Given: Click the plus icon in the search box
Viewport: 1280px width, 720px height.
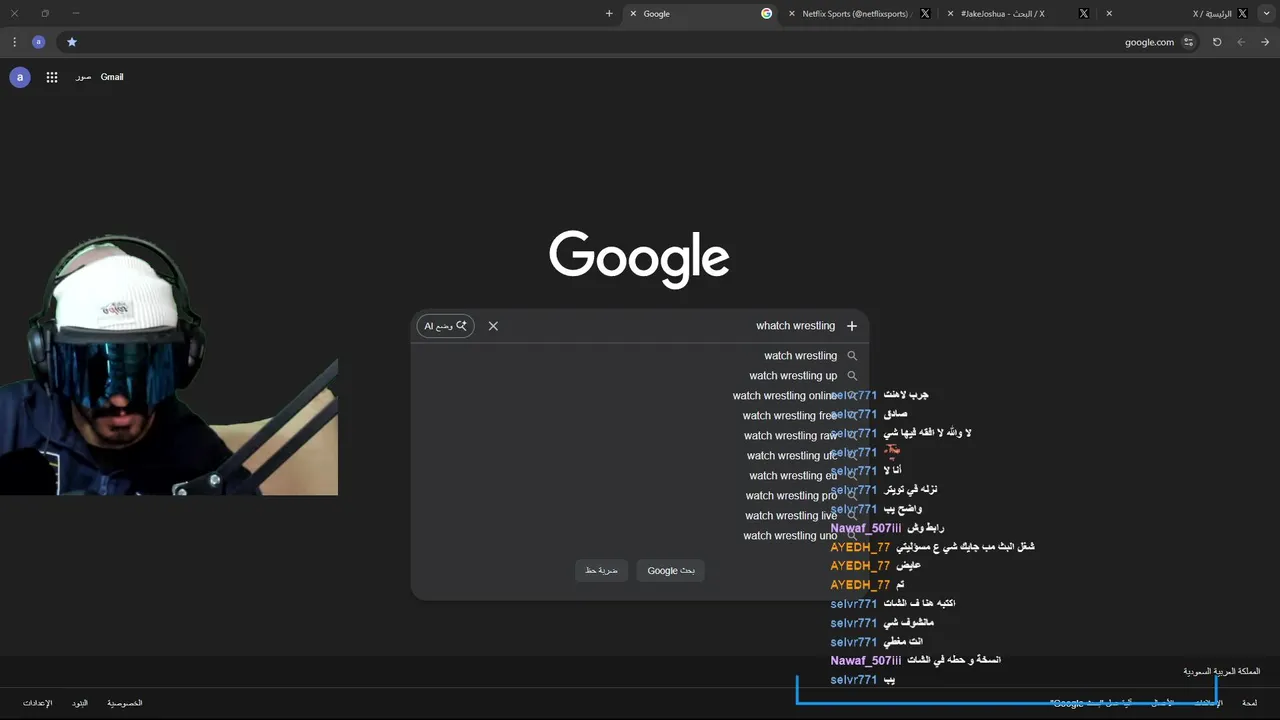Looking at the screenshot, I should pos(852,326).
